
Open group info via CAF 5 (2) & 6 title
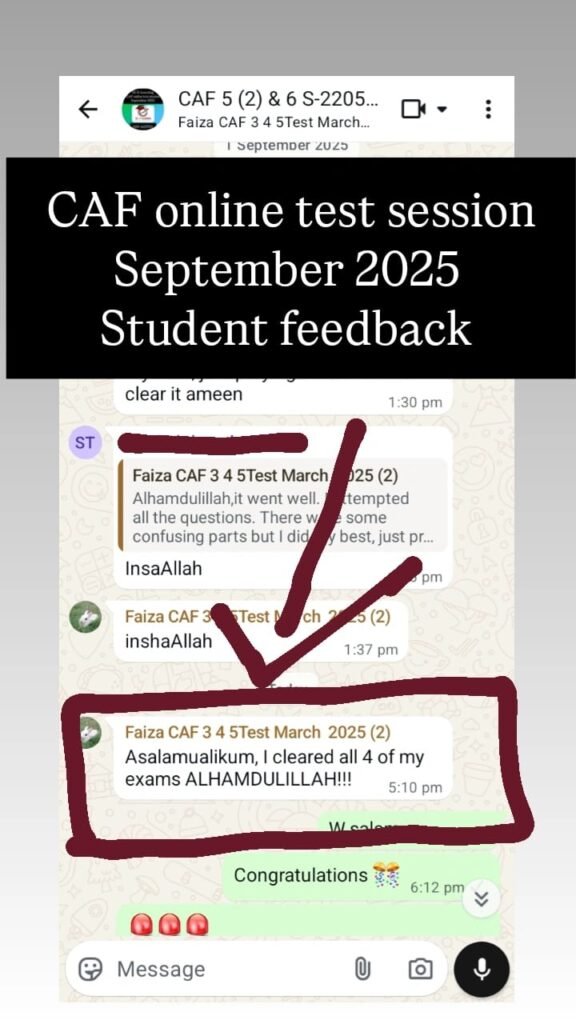pyautogui.click(x=279, y=99)
